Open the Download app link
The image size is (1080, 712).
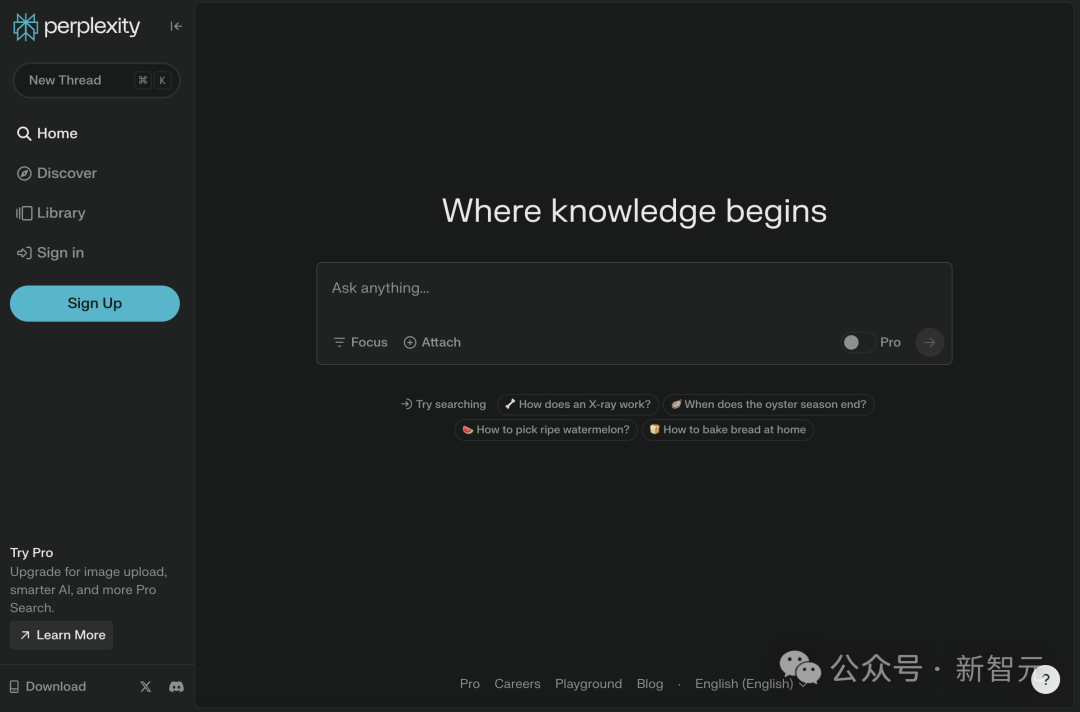(48, 687)
